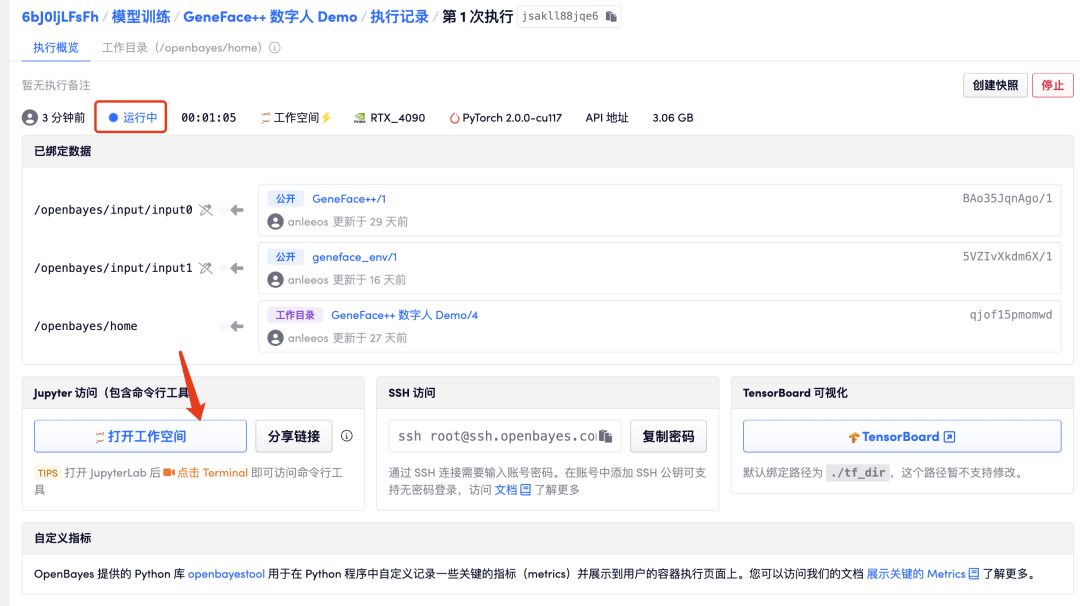This screenshot has height=606, width=1080.
Task: Click the 工作目录 tag beside Demo/4
Action: pos(295,315)
